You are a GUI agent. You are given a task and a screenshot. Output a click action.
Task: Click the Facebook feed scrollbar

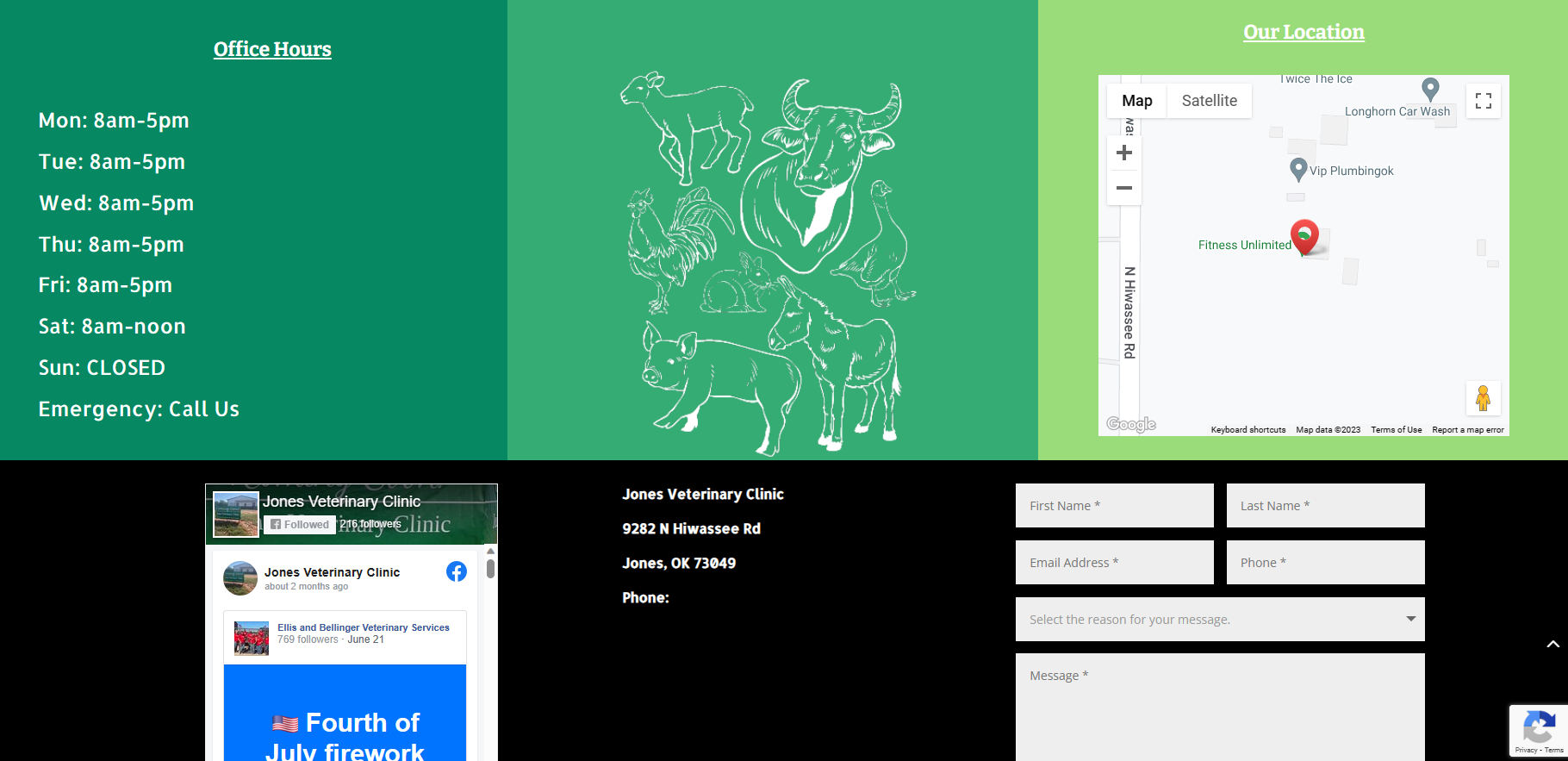coord(490,568)
